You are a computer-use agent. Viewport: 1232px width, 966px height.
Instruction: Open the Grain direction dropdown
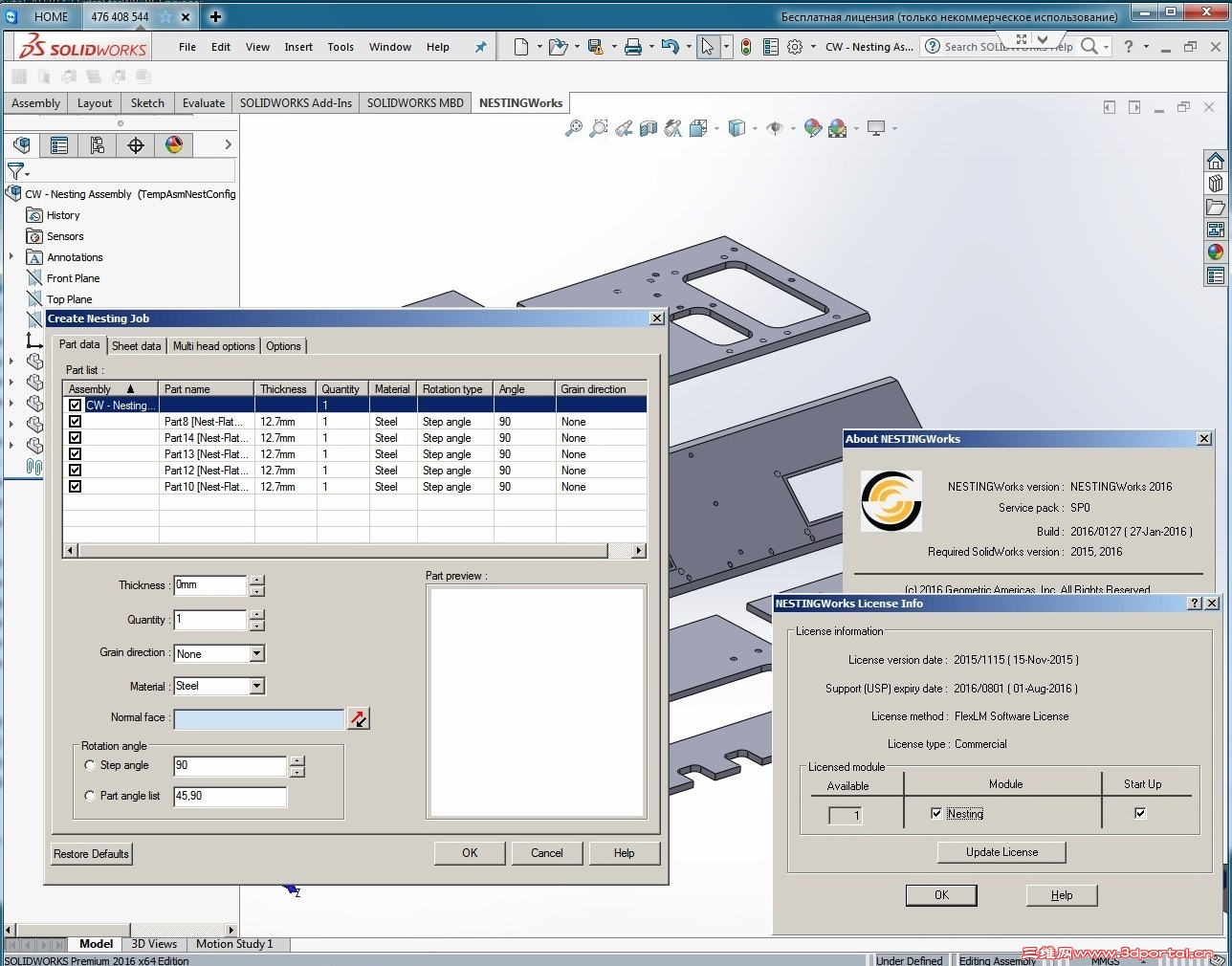pyautogui.click(x=256, y=654)
